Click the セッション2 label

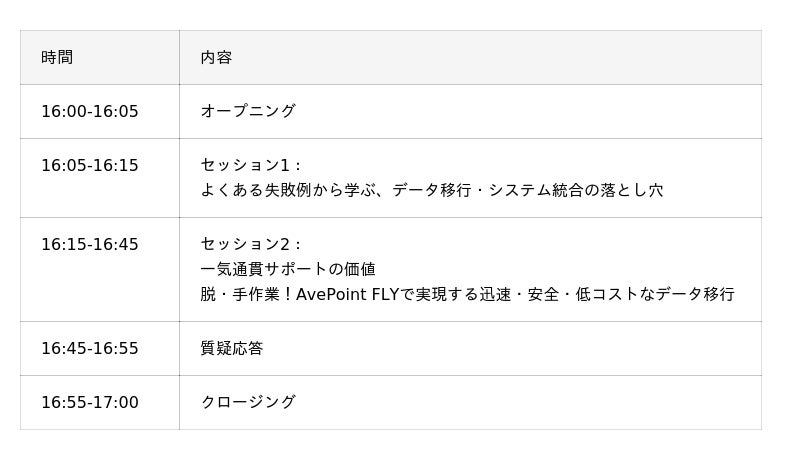click(x=246, y=245)
